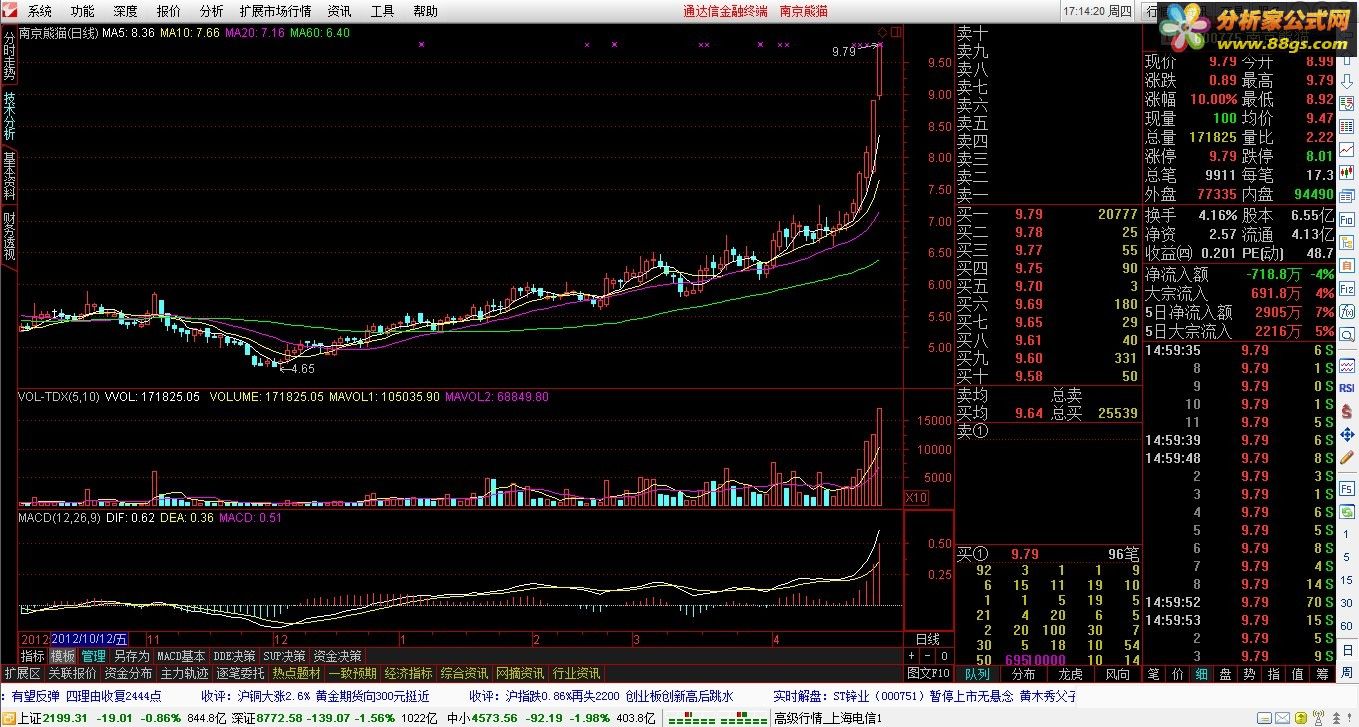Click the keyboard-like status bar icon
The image size is (1359, 727).
[x=1264, y=718]
